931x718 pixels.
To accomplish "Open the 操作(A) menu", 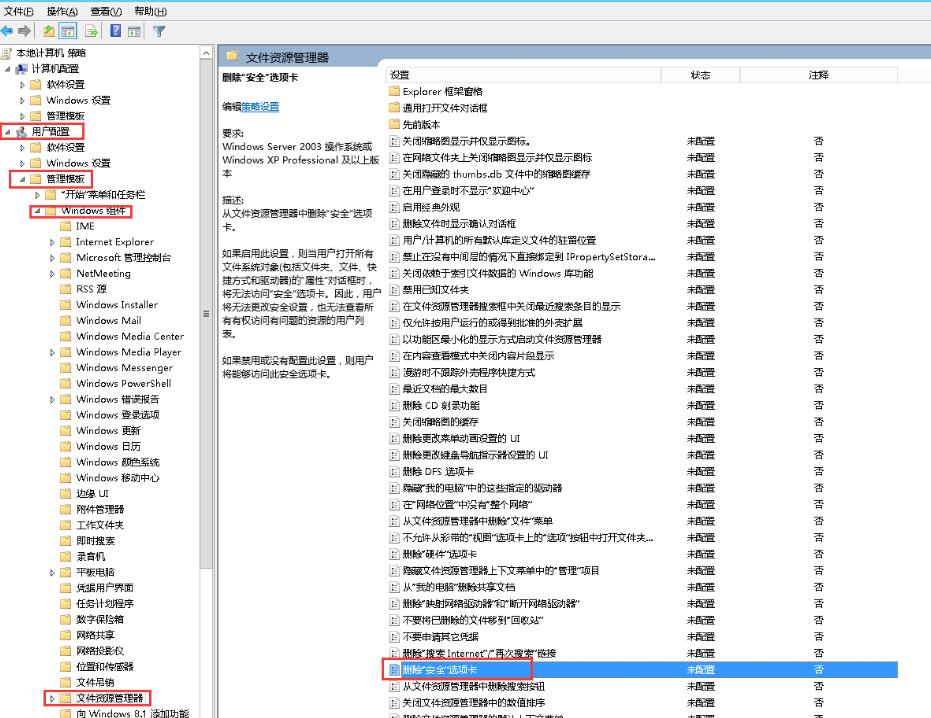I will 62,11.
